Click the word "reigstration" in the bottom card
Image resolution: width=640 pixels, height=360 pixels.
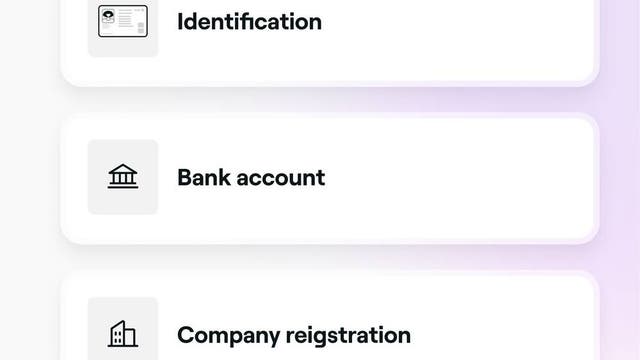pos(348,336)
